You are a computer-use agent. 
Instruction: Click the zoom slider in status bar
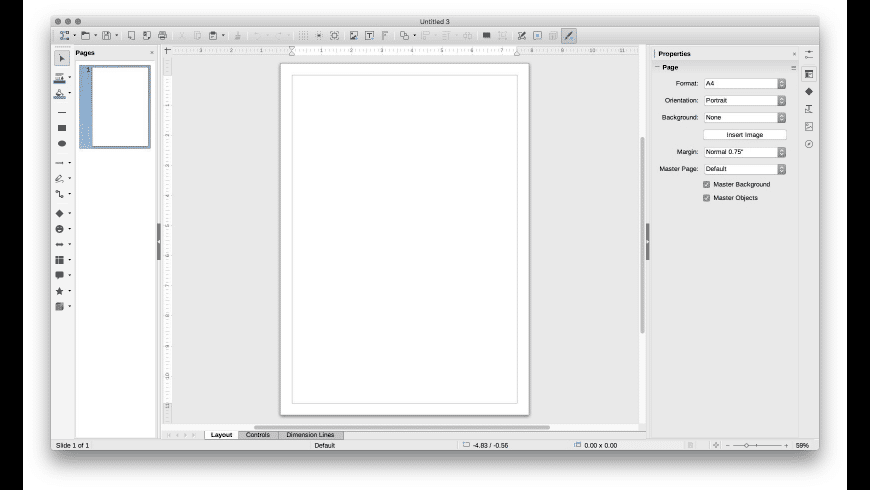point(757,446)
